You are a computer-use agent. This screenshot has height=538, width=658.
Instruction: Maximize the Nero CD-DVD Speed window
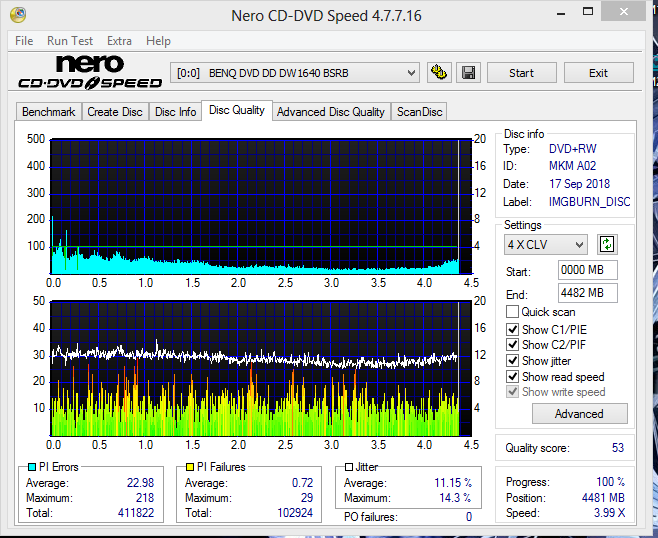[588, 12]
